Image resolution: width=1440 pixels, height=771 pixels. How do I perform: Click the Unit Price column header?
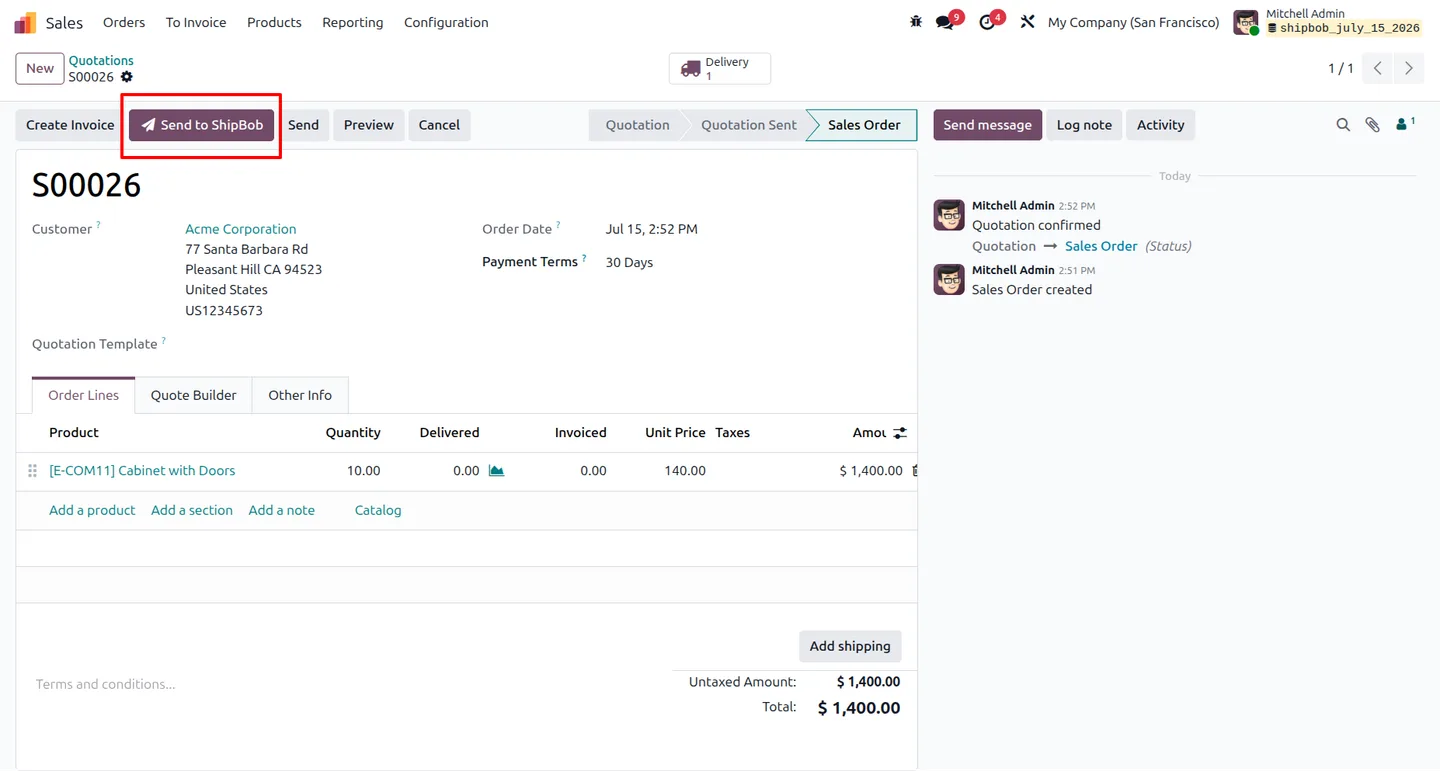[x=675, y=433]
